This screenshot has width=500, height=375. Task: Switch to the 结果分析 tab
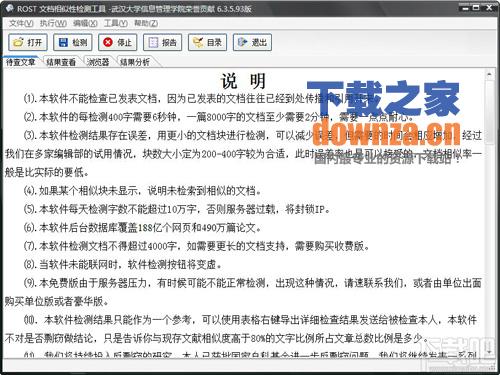point(135,62)
